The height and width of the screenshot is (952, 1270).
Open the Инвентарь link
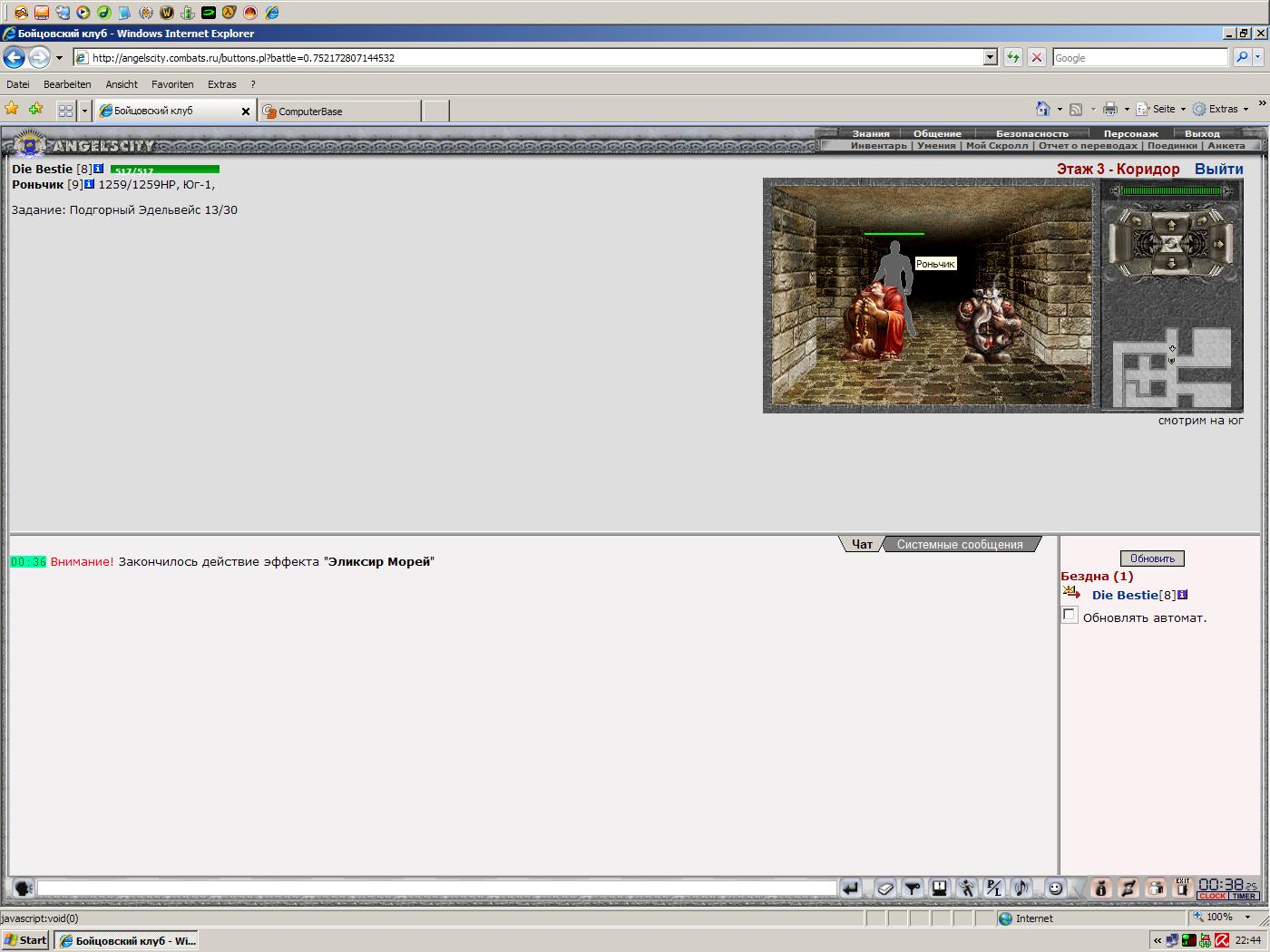click(878, 145)
